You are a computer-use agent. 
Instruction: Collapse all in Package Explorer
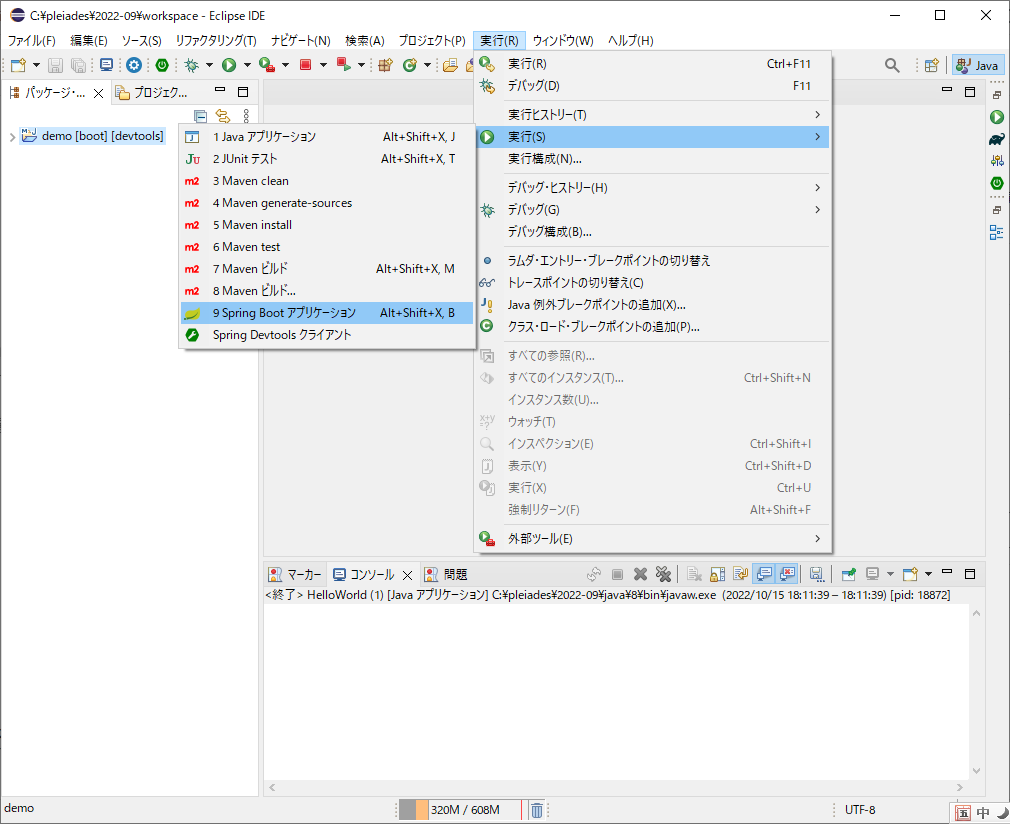pos(200,116)
